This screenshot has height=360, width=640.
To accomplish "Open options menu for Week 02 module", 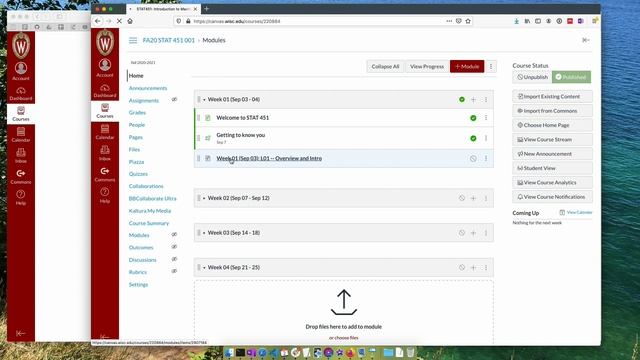I will click(486, 198).
